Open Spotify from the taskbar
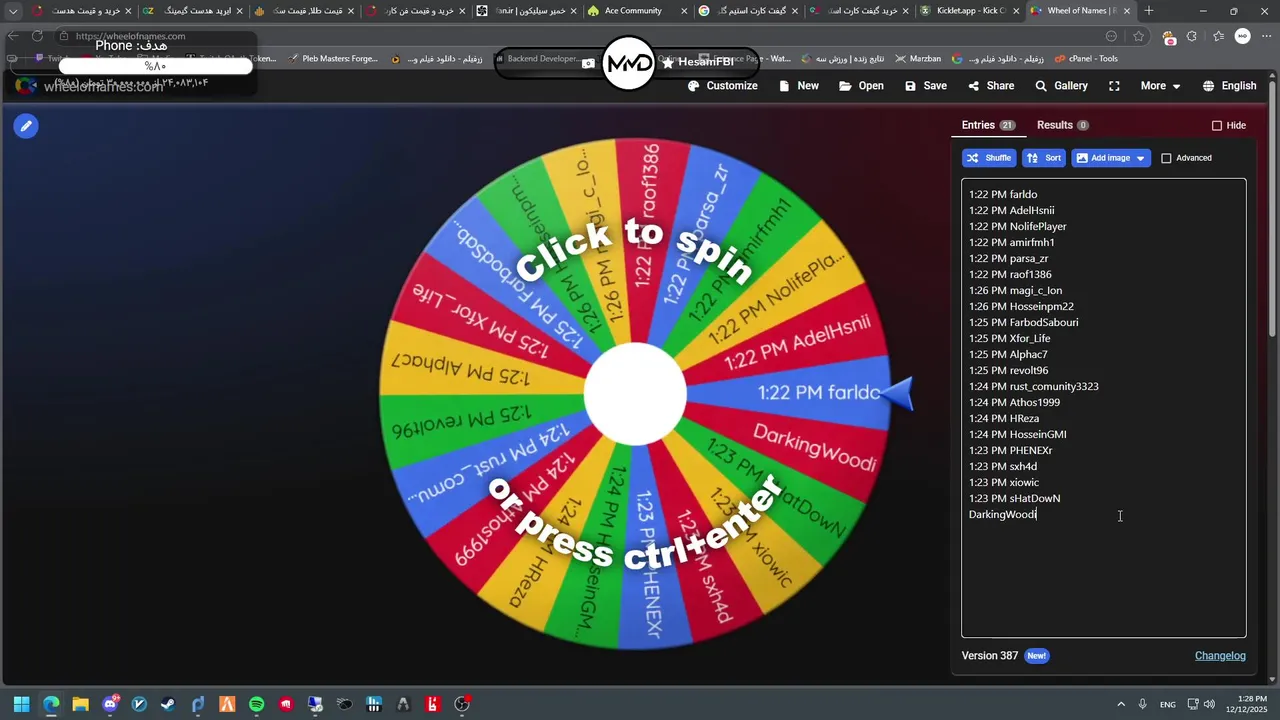 pos(256,704)
